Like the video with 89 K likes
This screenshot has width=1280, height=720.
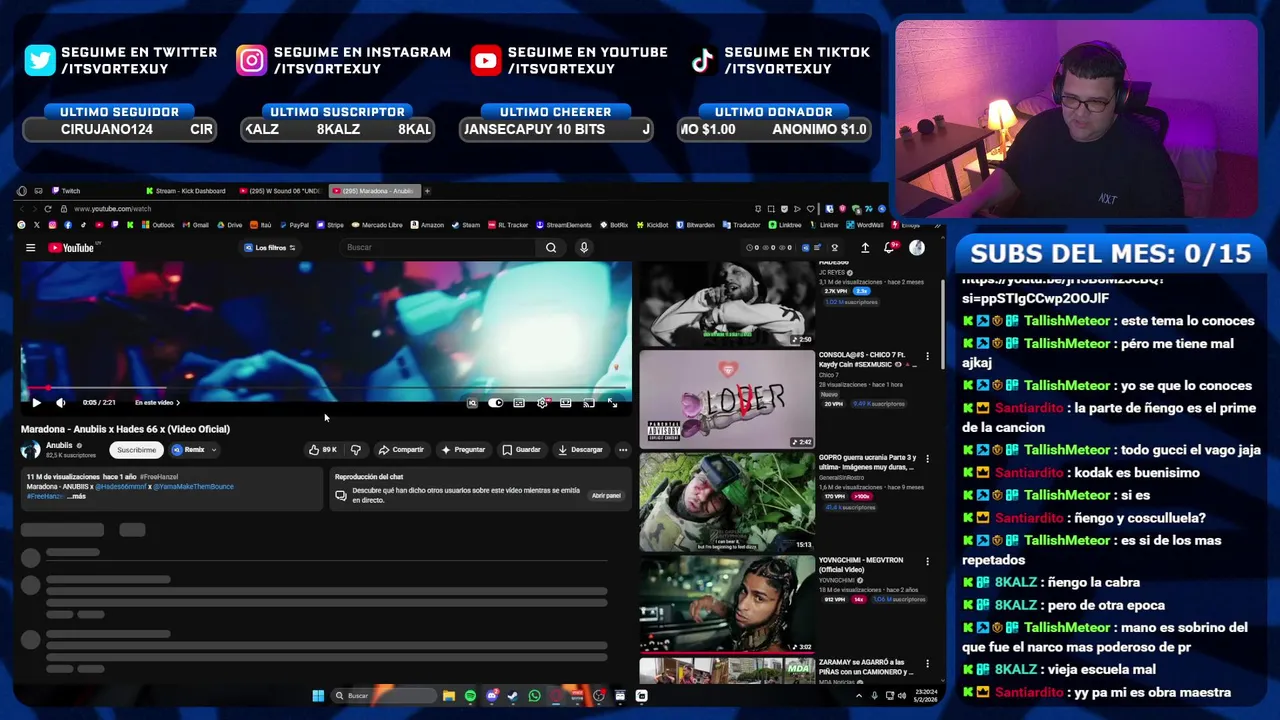click(x=323, y=450)
